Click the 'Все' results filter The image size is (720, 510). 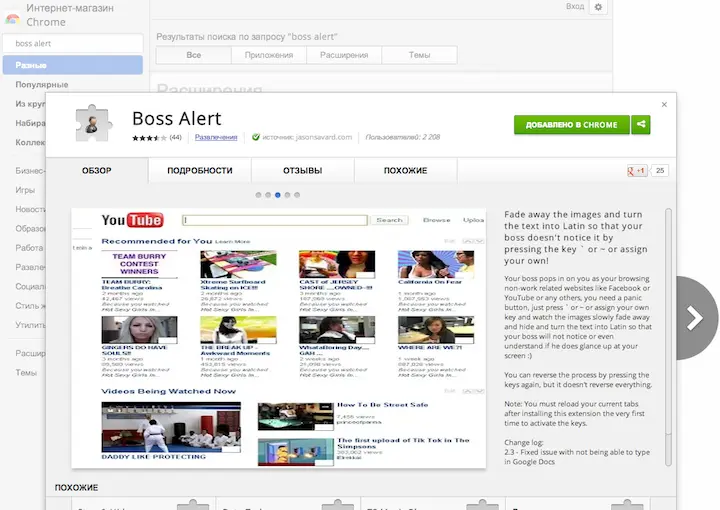(x=193, y=55)
